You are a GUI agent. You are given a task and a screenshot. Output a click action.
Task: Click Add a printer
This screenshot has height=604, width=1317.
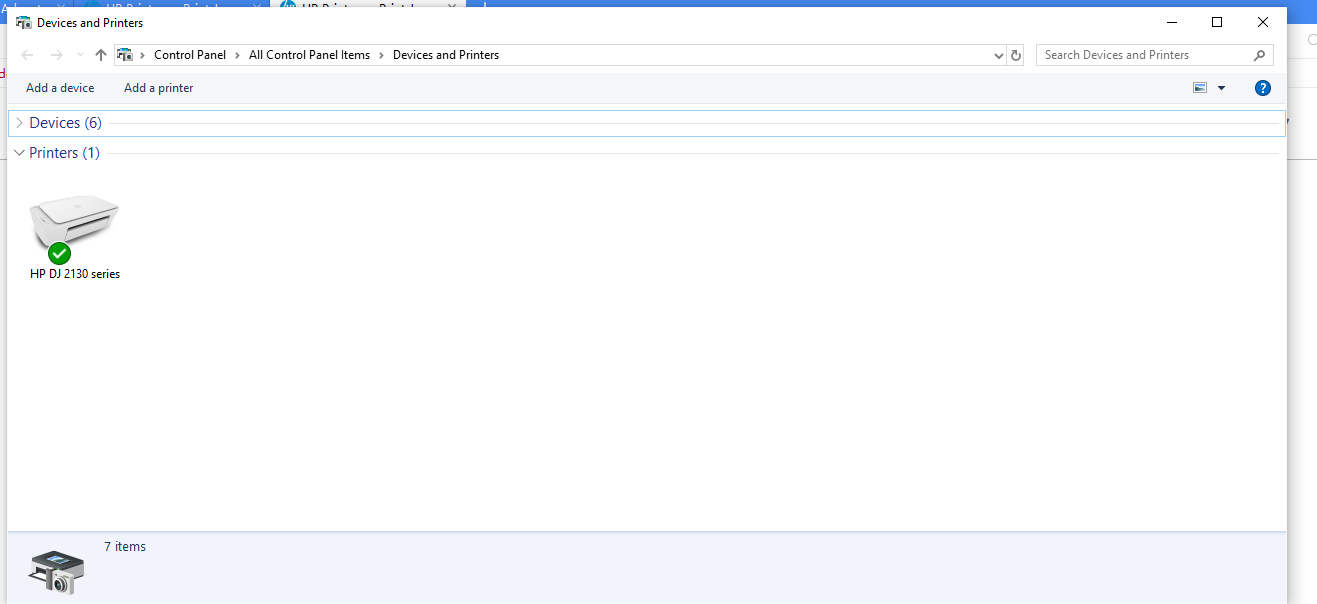click(159, 88)
